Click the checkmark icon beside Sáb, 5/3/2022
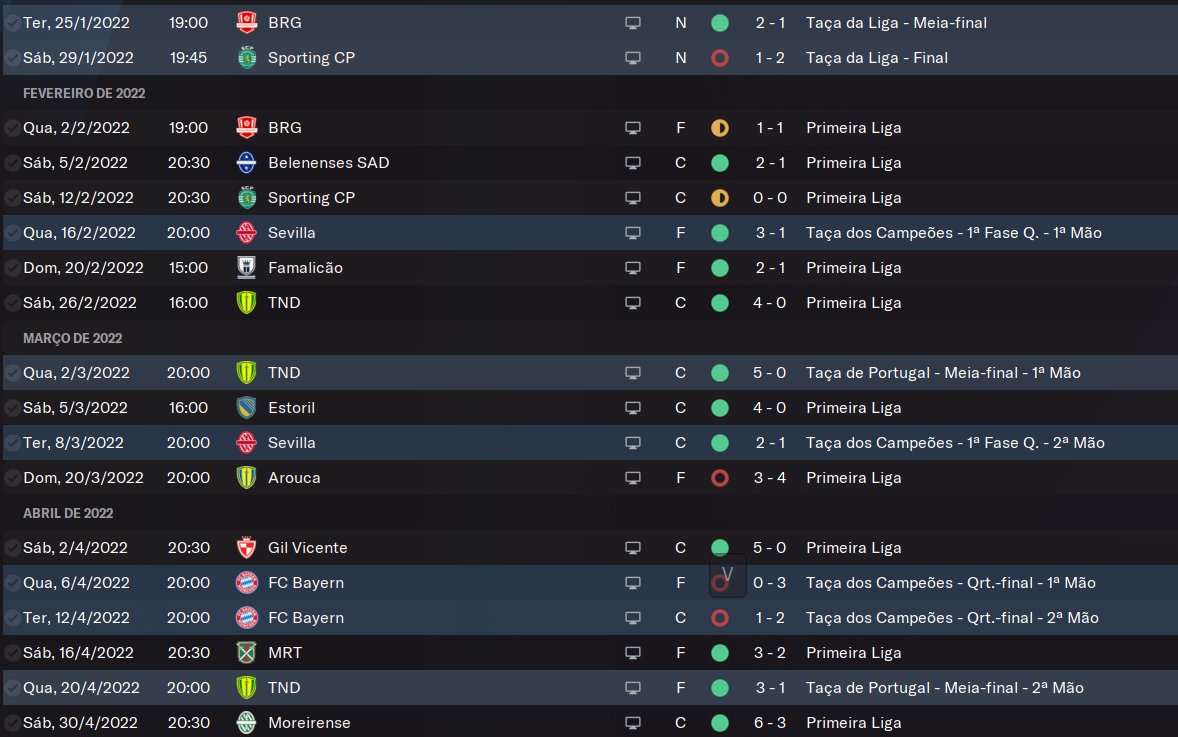 click(x=12, y=408)
